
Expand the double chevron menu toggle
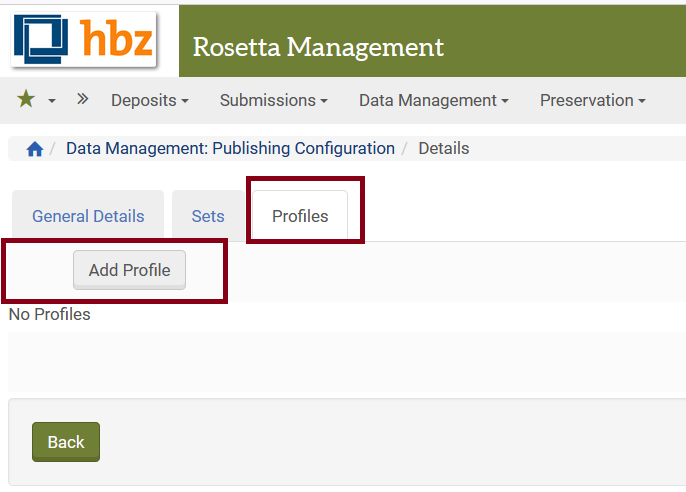82,99
